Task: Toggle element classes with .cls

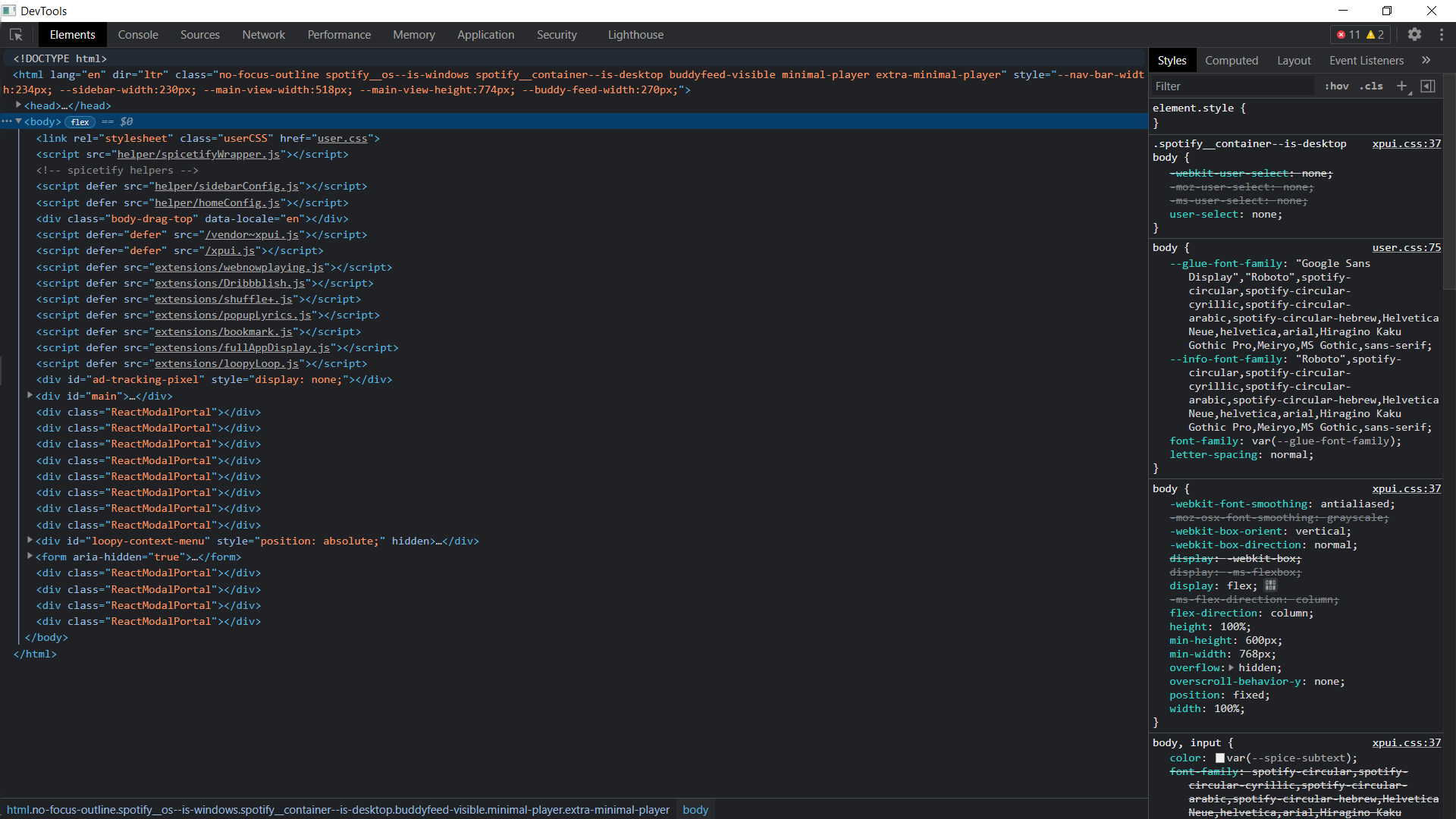Action: pyautogui.click(x=1370, y=86)
